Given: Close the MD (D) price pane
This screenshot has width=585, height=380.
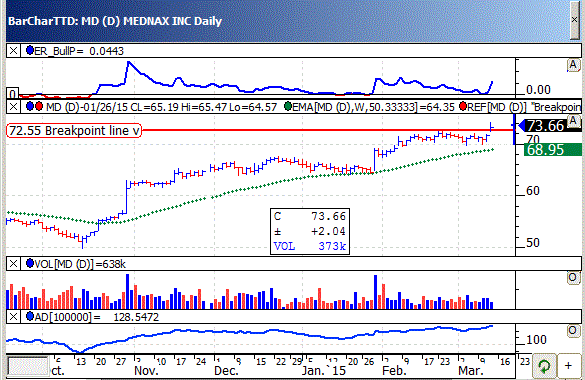Looking at the screenshot, I should click(13, 107).
